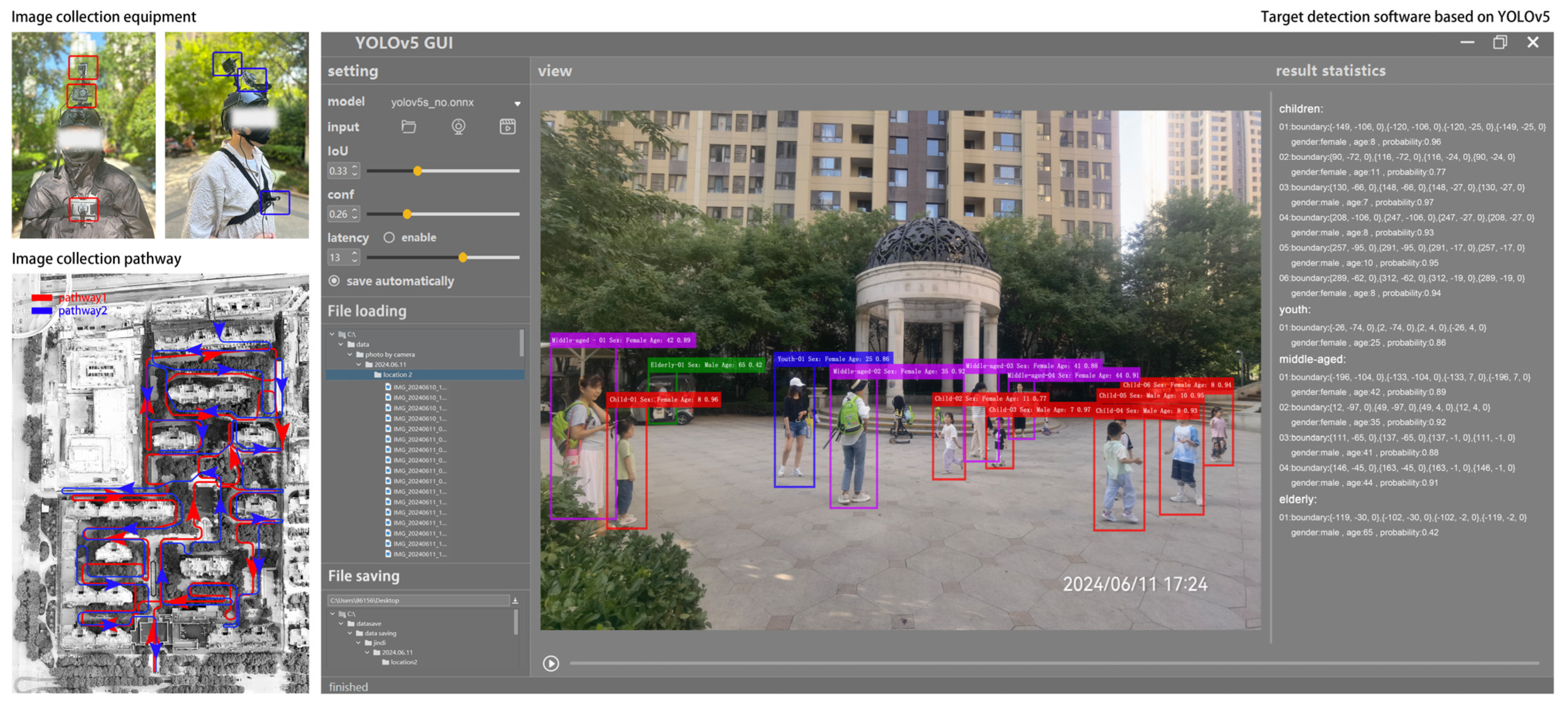The height and width of the screenshot is (709, 1568).
Task: Restore the YOLOv5 GUI window
Action: point(1500,43)
